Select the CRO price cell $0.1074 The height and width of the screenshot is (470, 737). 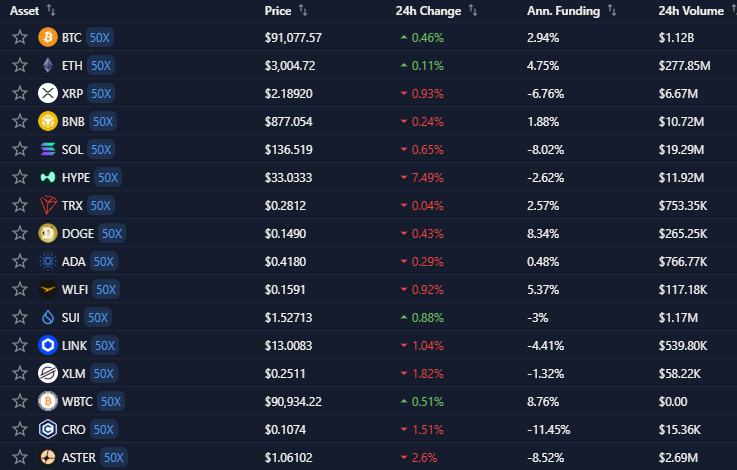(x=286, y=429)
